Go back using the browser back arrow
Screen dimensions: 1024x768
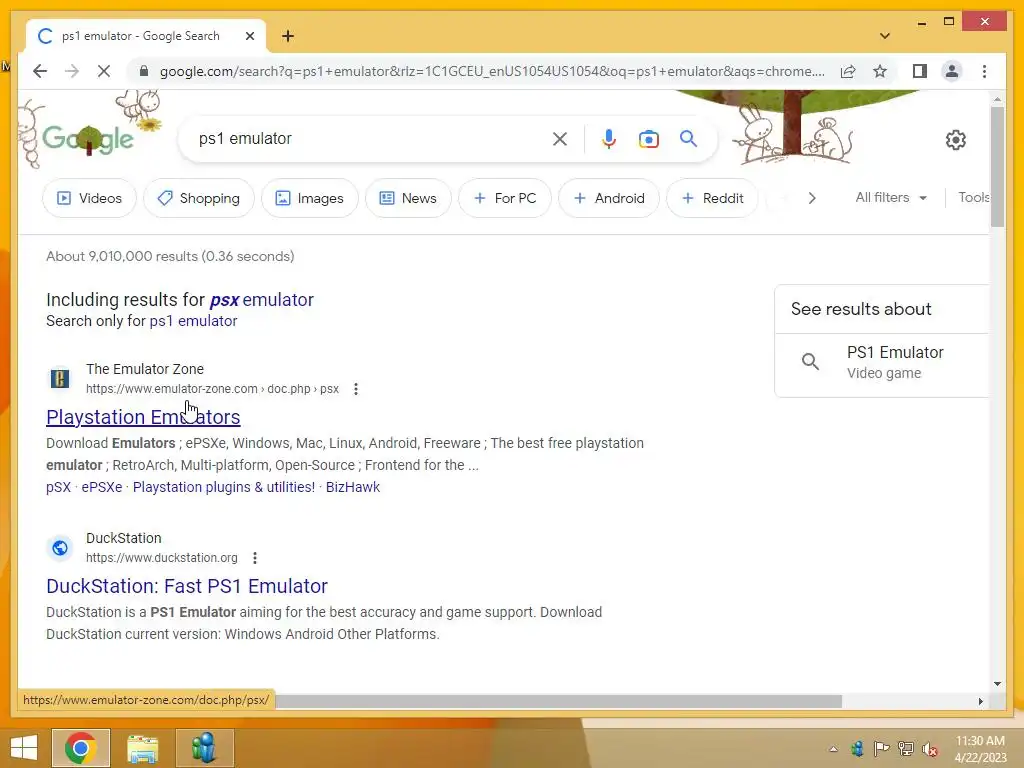pos(40,71)
